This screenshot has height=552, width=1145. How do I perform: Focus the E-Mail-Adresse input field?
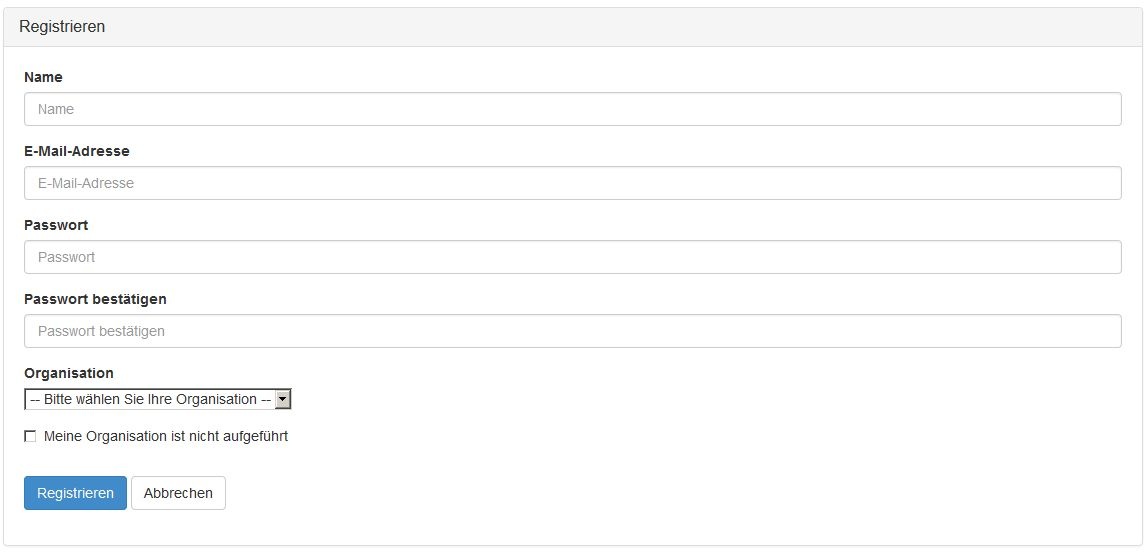[572, 183]
